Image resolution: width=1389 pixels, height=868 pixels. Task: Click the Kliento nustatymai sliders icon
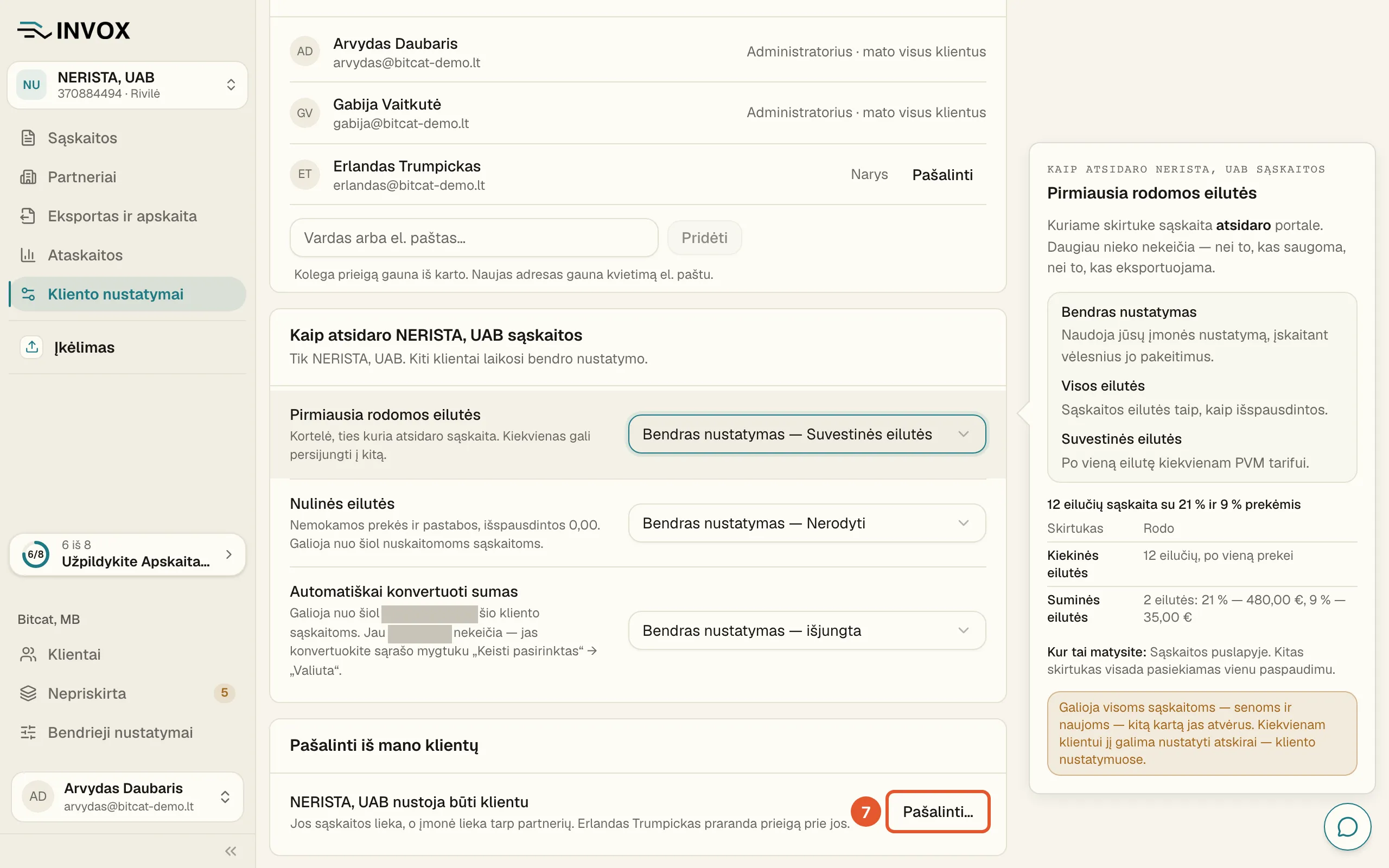[28, 294]
